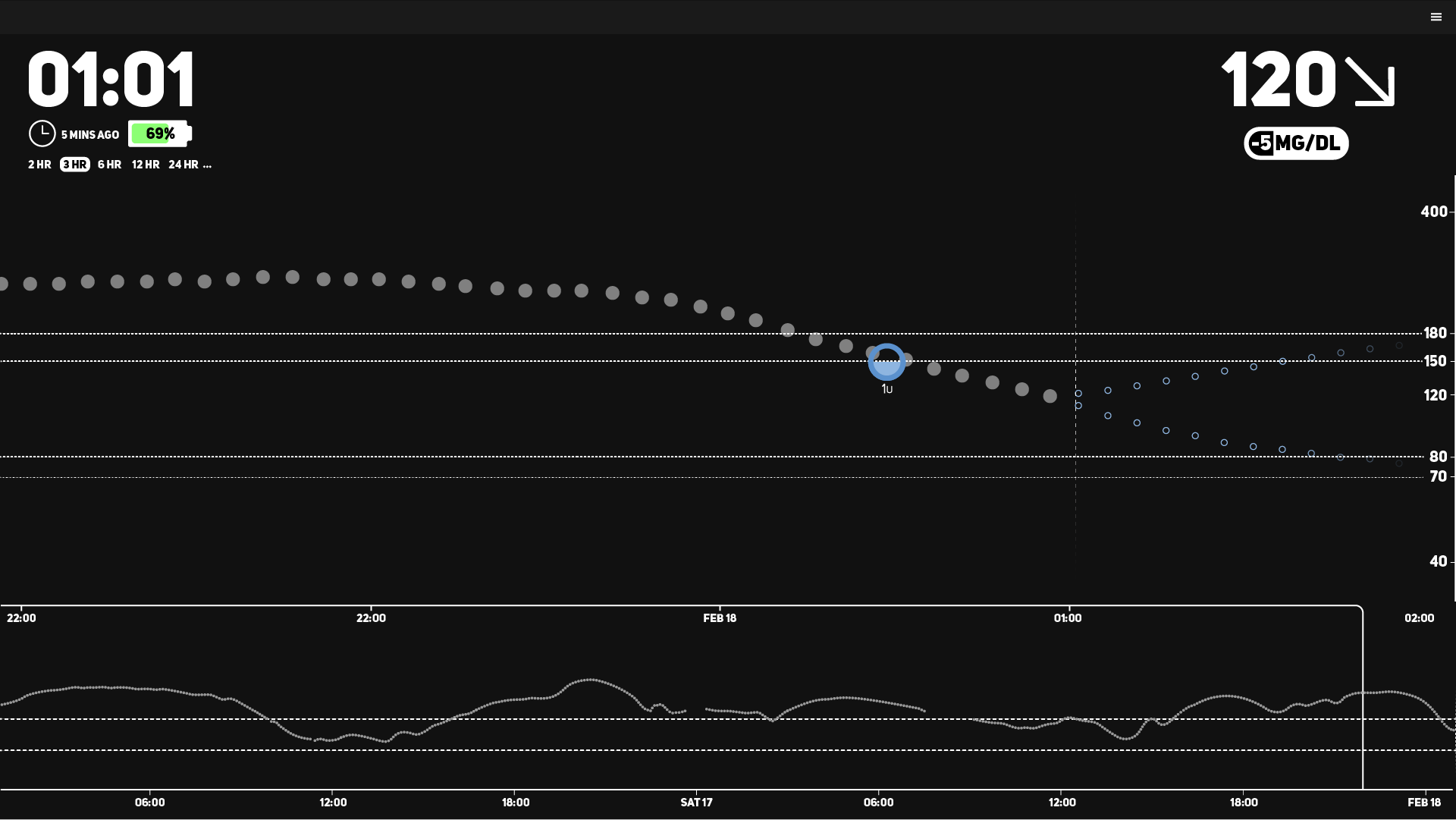
Task: Click the 80 threshold axis label
Action: coord(1438,457)
